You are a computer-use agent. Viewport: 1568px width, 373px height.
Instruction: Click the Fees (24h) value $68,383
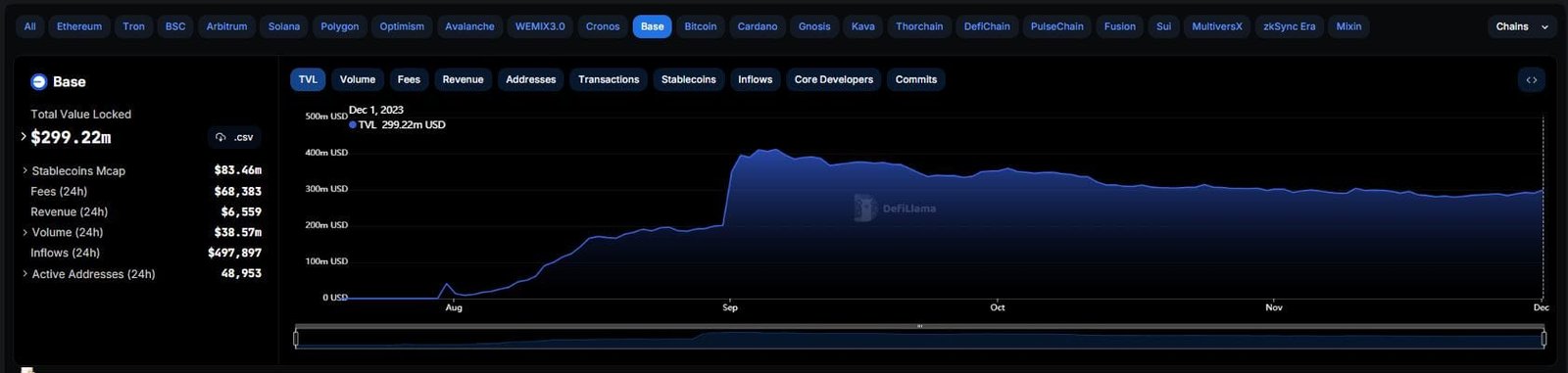238,192
